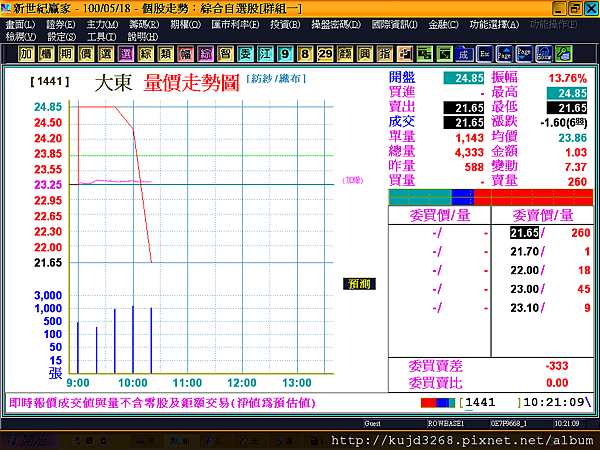Screen dimensions: 600x450
Task: Click the 額 toolbar icon
Action: 345,54
